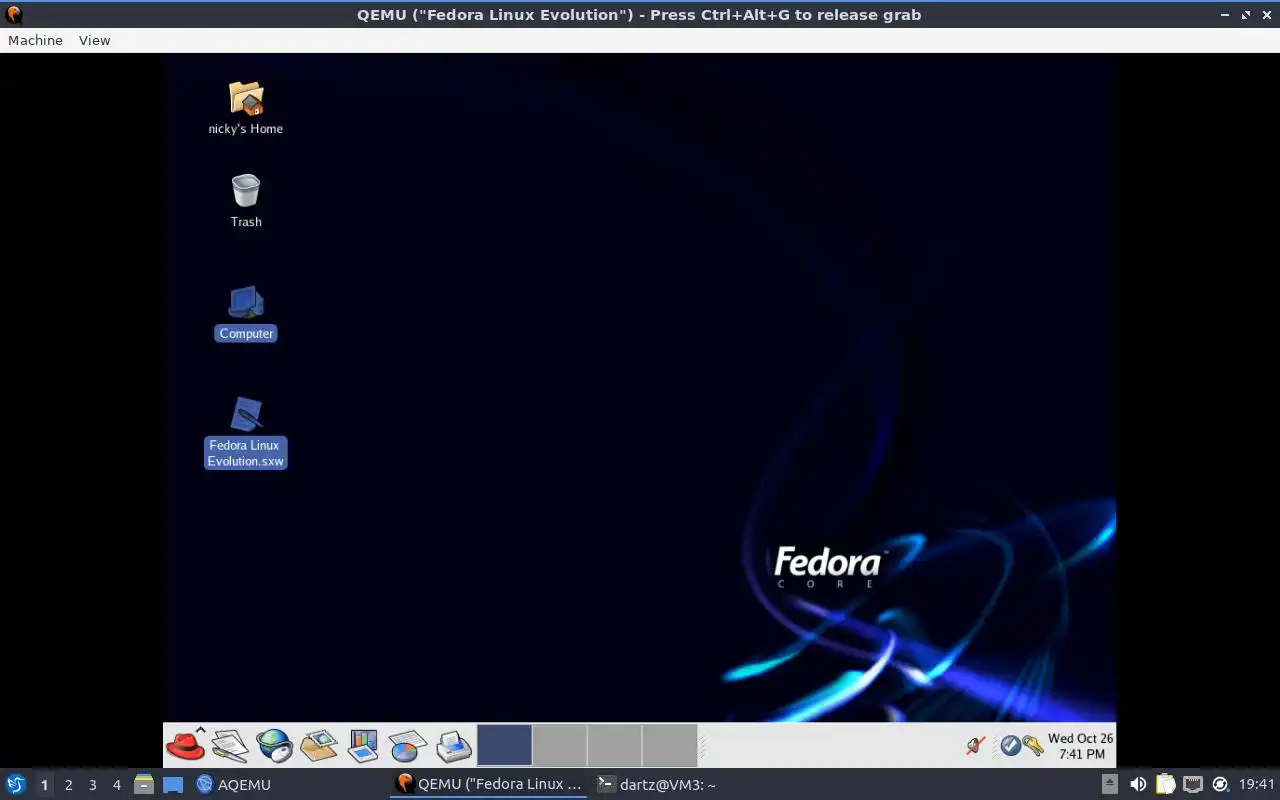Switch to first Fedora workspace
The height and width of the screenshot is (800, 1280).
pyautogui.click(x=504, y=745)
